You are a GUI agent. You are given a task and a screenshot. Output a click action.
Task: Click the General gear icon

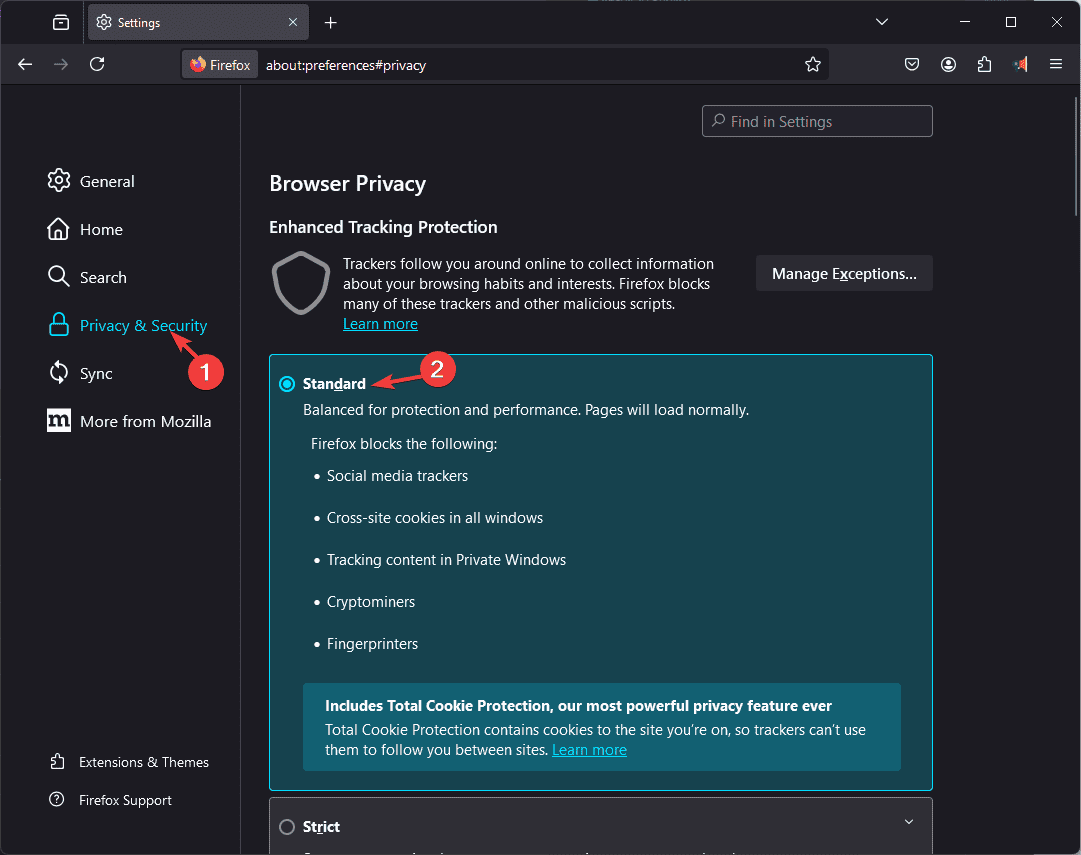pyautogui.click(x=59, y=181)
